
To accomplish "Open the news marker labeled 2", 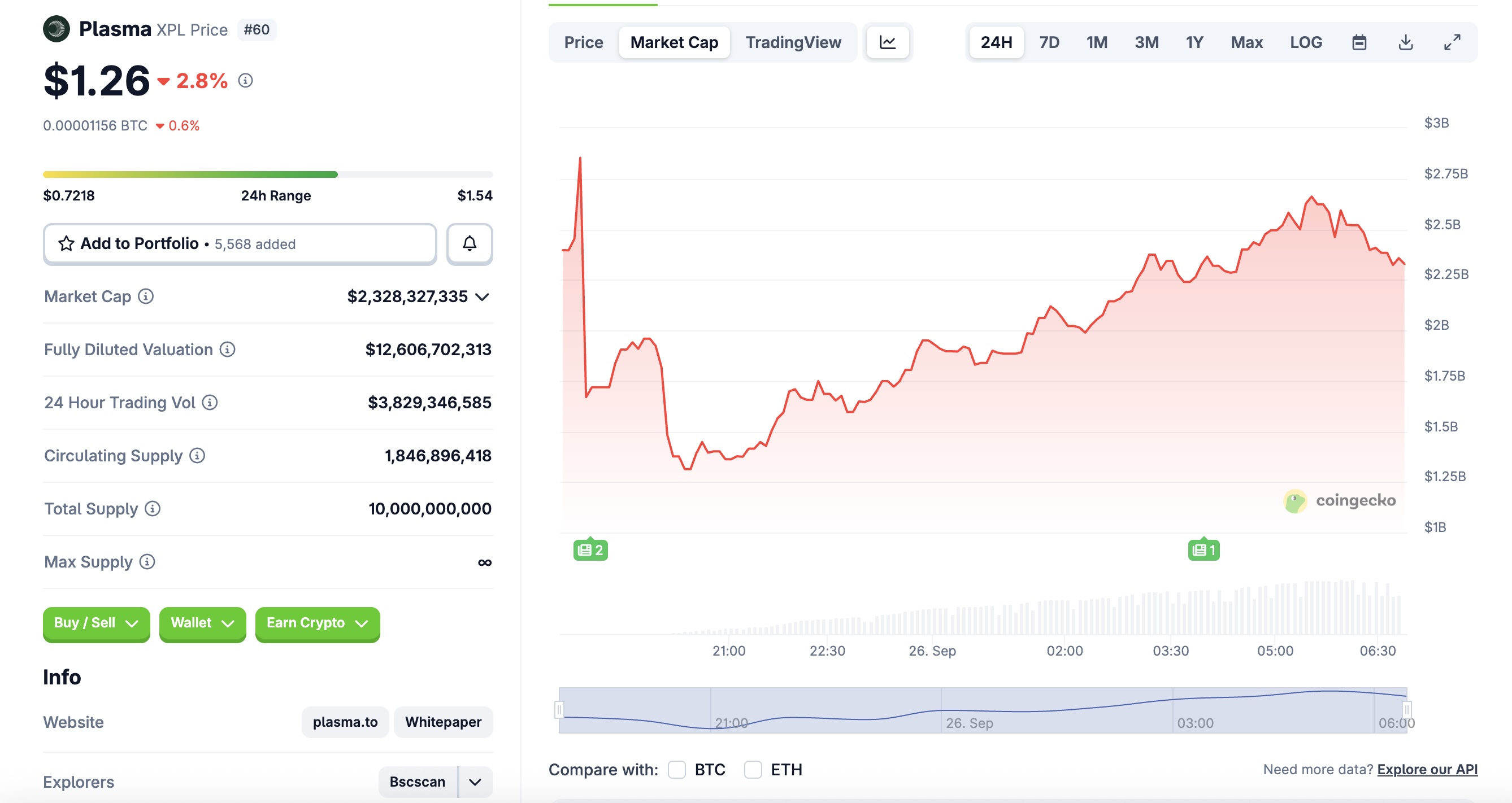I will [x=590, y=549].
